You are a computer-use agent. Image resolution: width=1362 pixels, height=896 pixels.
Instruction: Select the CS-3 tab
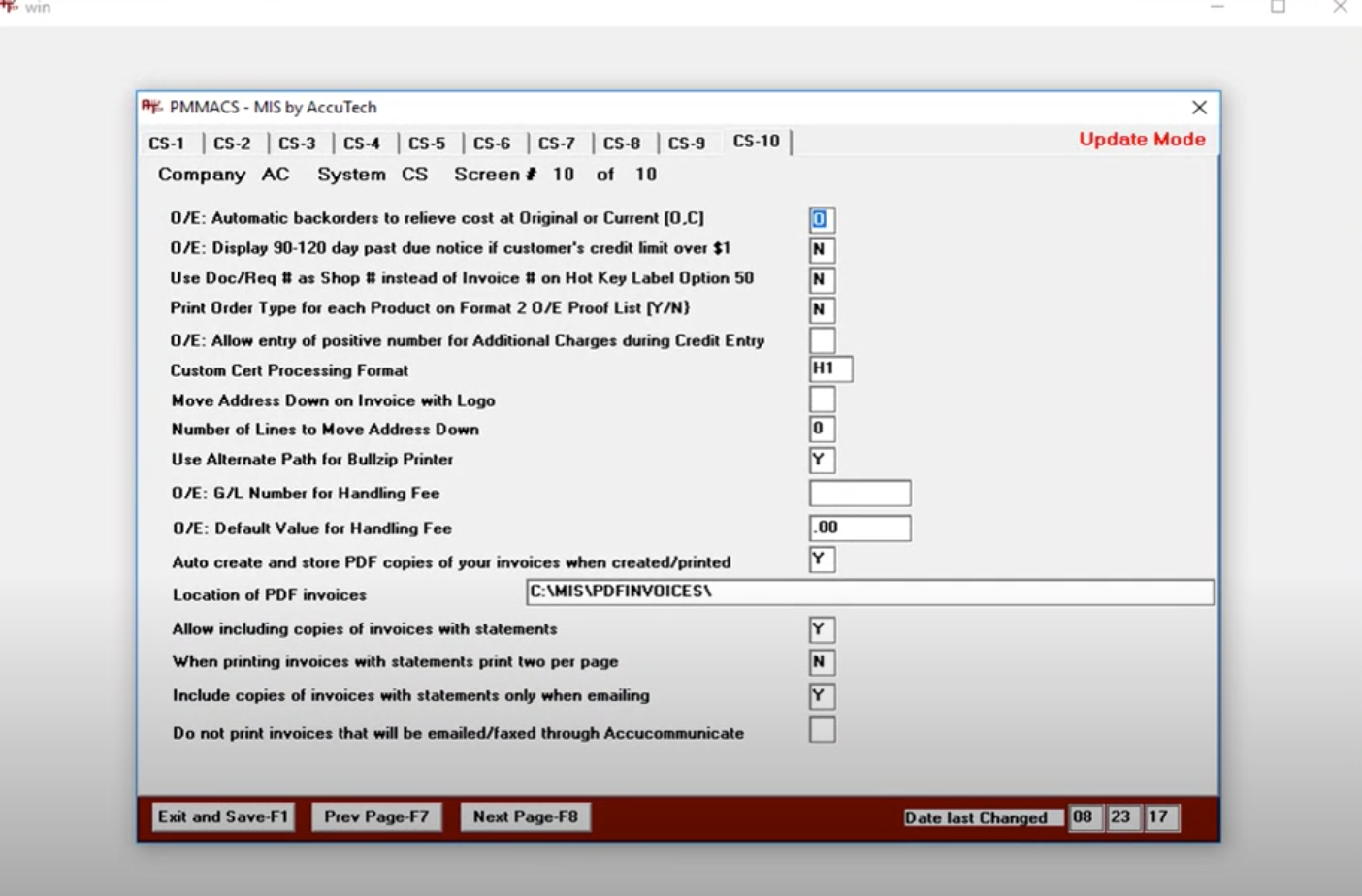298,144
